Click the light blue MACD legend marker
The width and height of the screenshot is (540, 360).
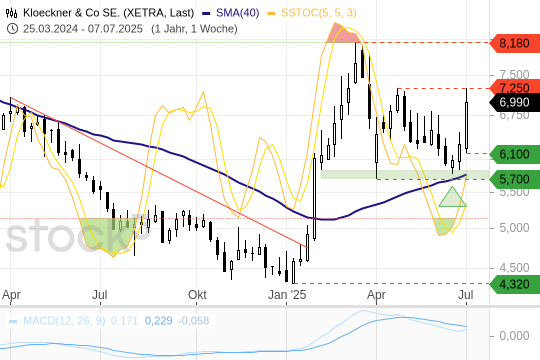click(x=13, y=321)
